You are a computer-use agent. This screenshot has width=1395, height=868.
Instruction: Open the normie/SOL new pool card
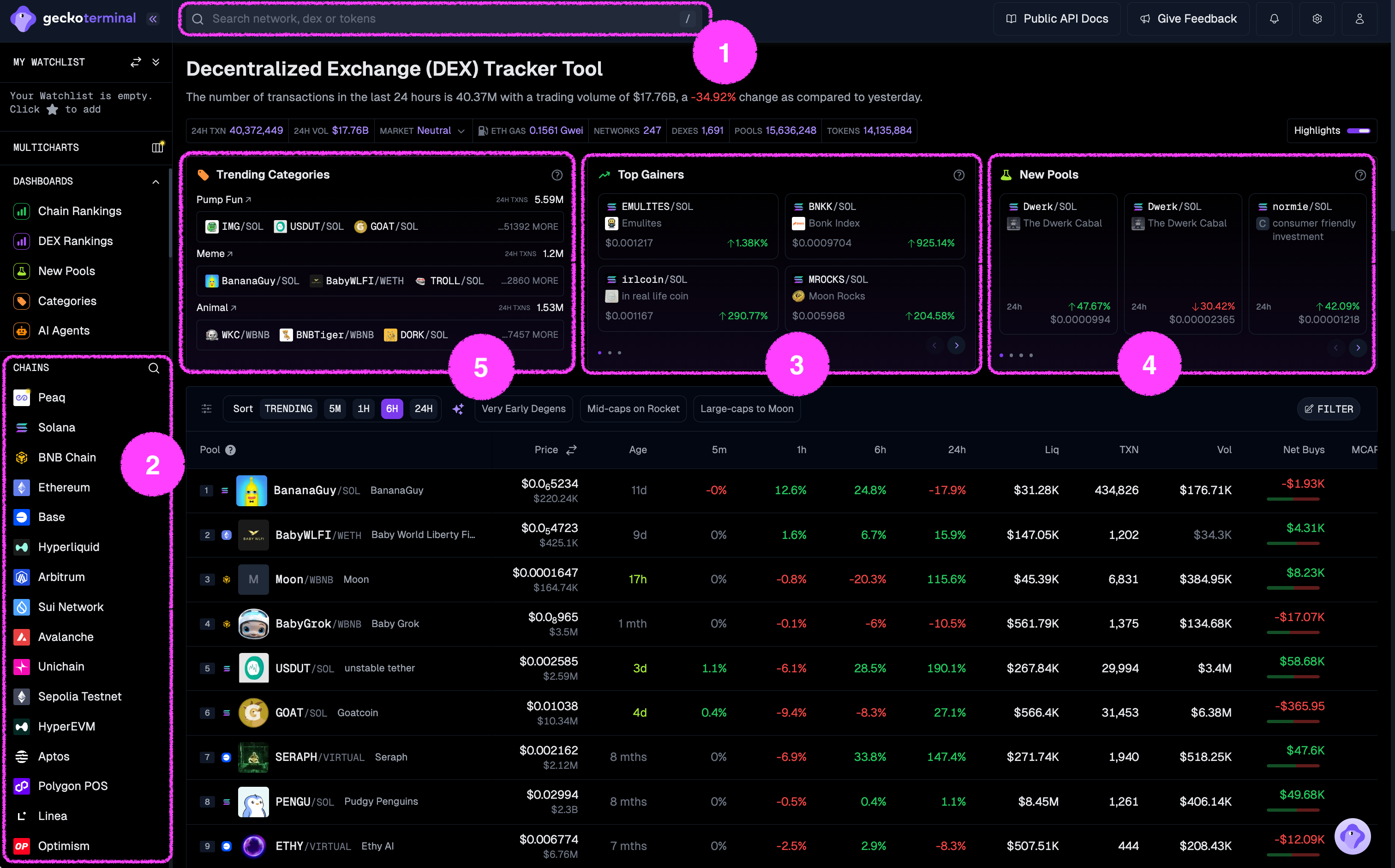(1308, 264)
